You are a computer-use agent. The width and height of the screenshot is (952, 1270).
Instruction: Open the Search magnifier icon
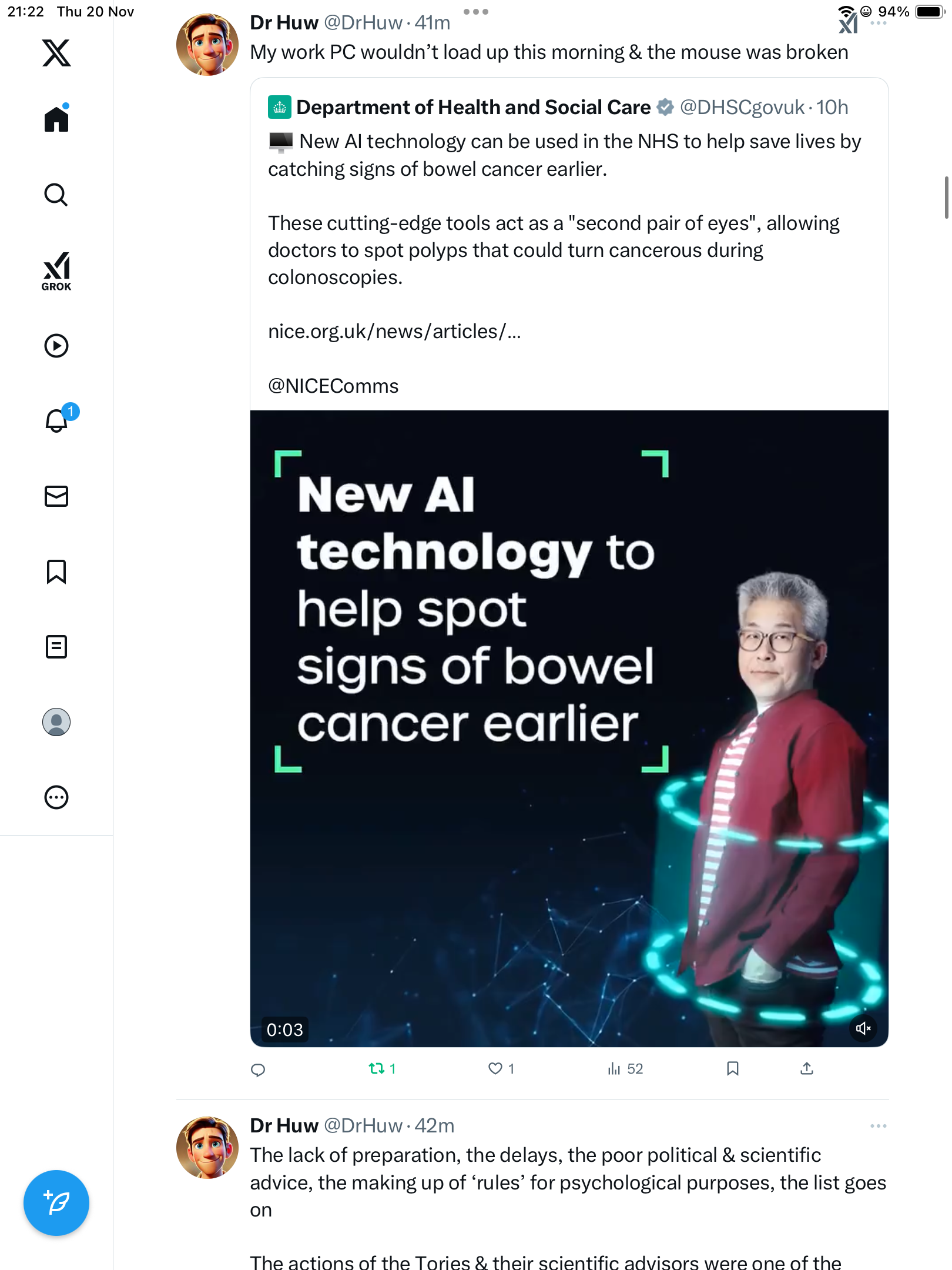[x=56, y=195]
